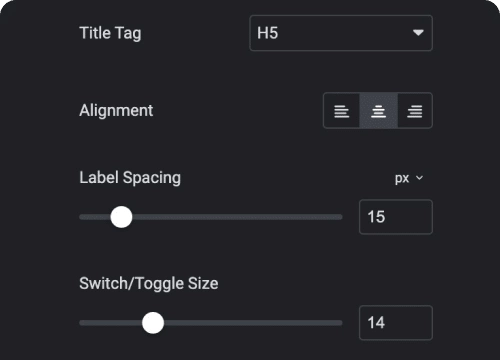The height and width of the screenshot is (360, 500).
Task: Click the small chevron beside px
Action: click(420, 178)
